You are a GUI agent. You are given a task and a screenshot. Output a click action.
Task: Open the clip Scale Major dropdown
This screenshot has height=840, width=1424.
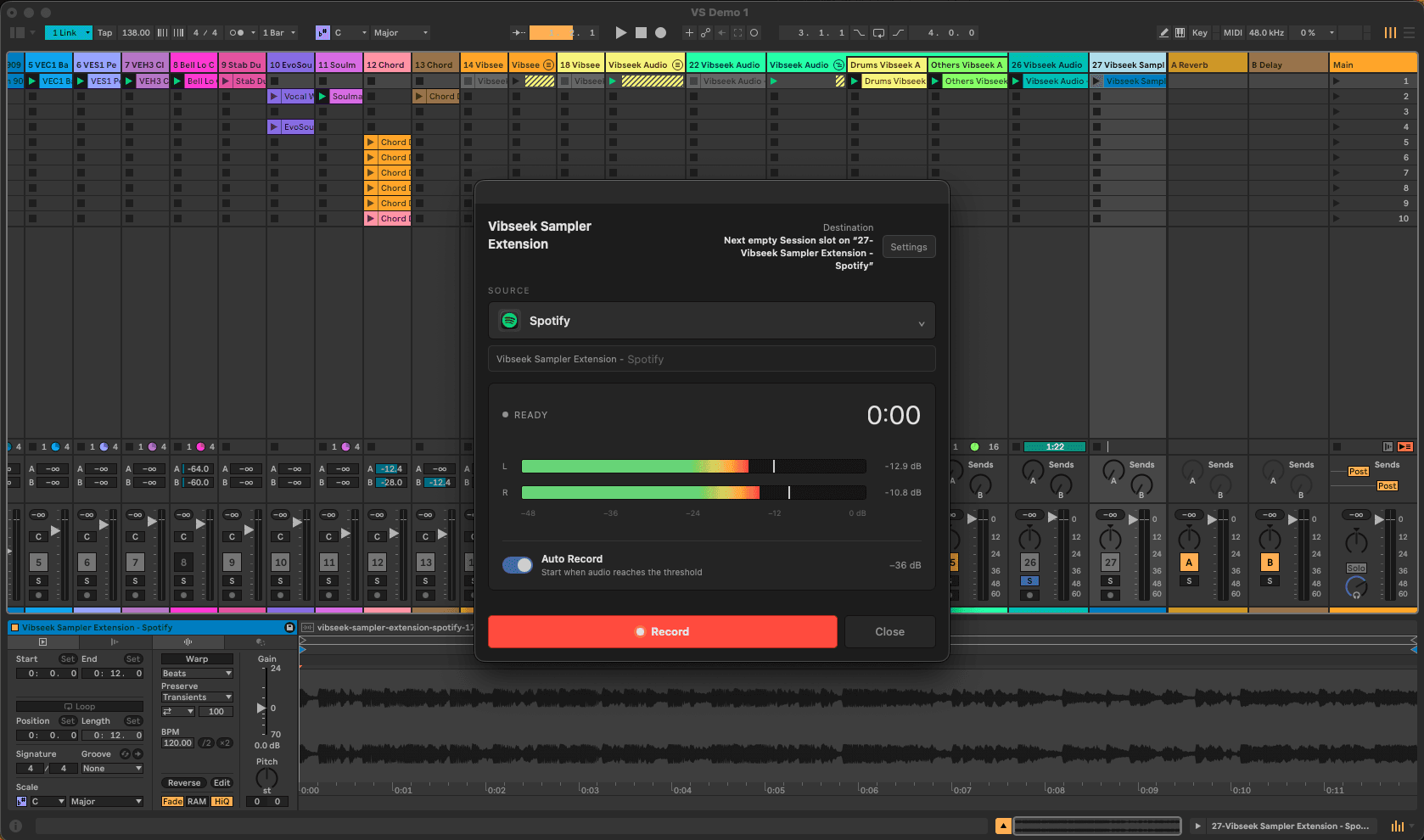[106, 801]
